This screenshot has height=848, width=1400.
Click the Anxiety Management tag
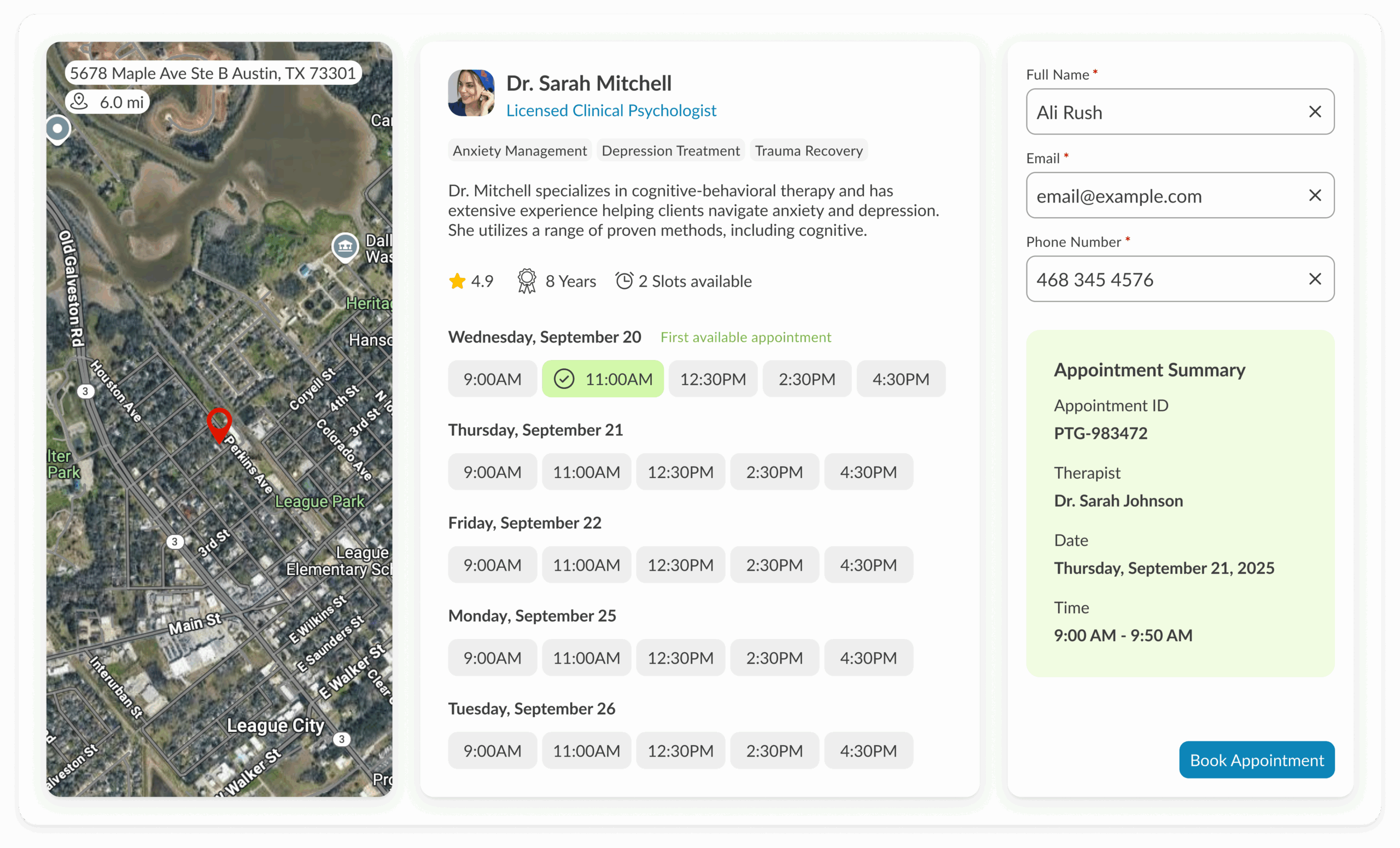coord(520,150)
